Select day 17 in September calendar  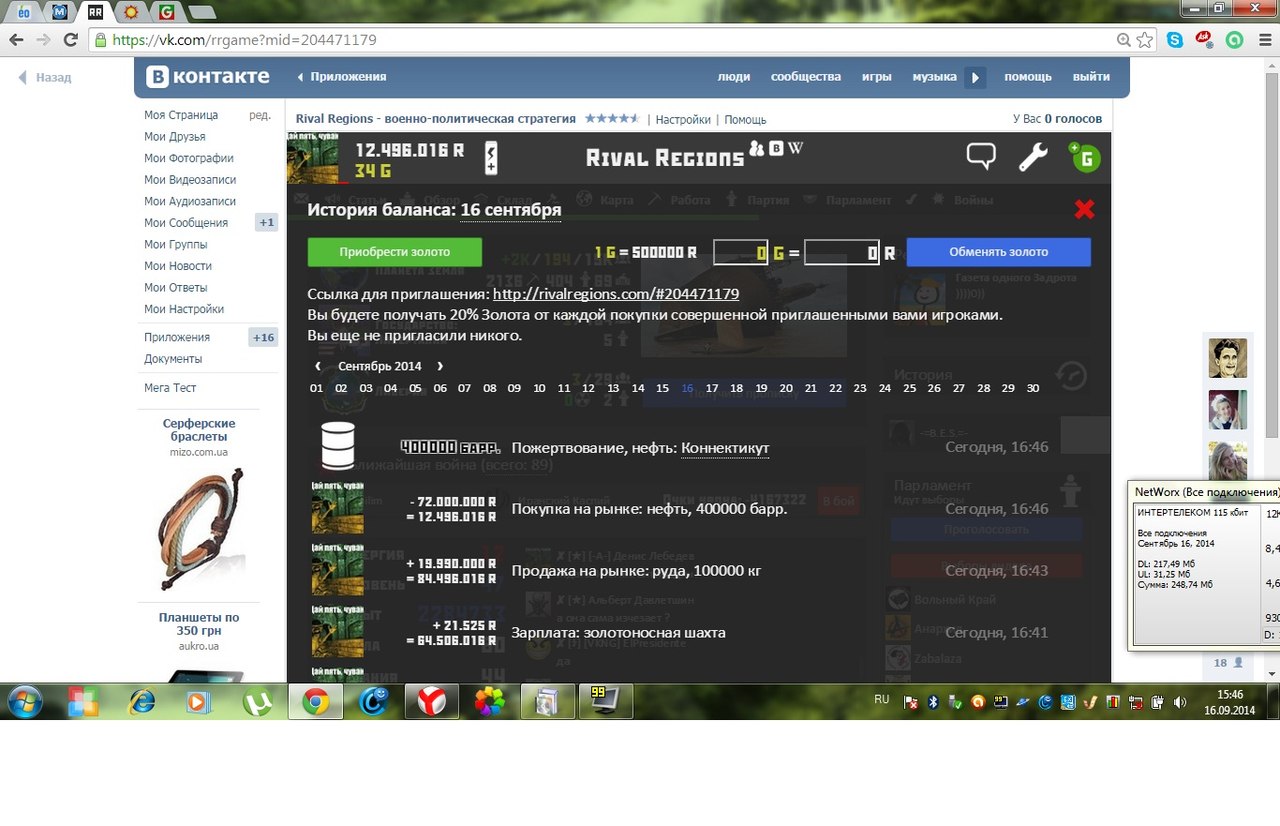[x=712, y=388]
